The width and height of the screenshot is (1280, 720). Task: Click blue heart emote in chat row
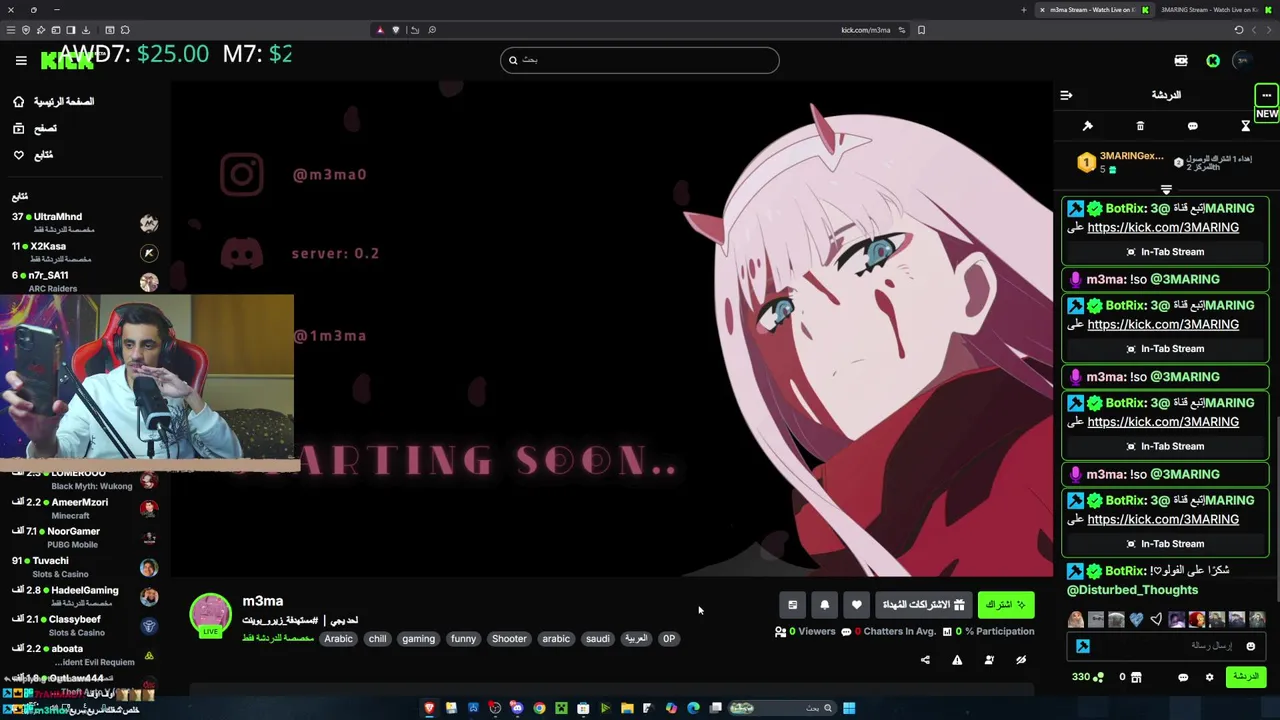click(x=1136, y=620)
